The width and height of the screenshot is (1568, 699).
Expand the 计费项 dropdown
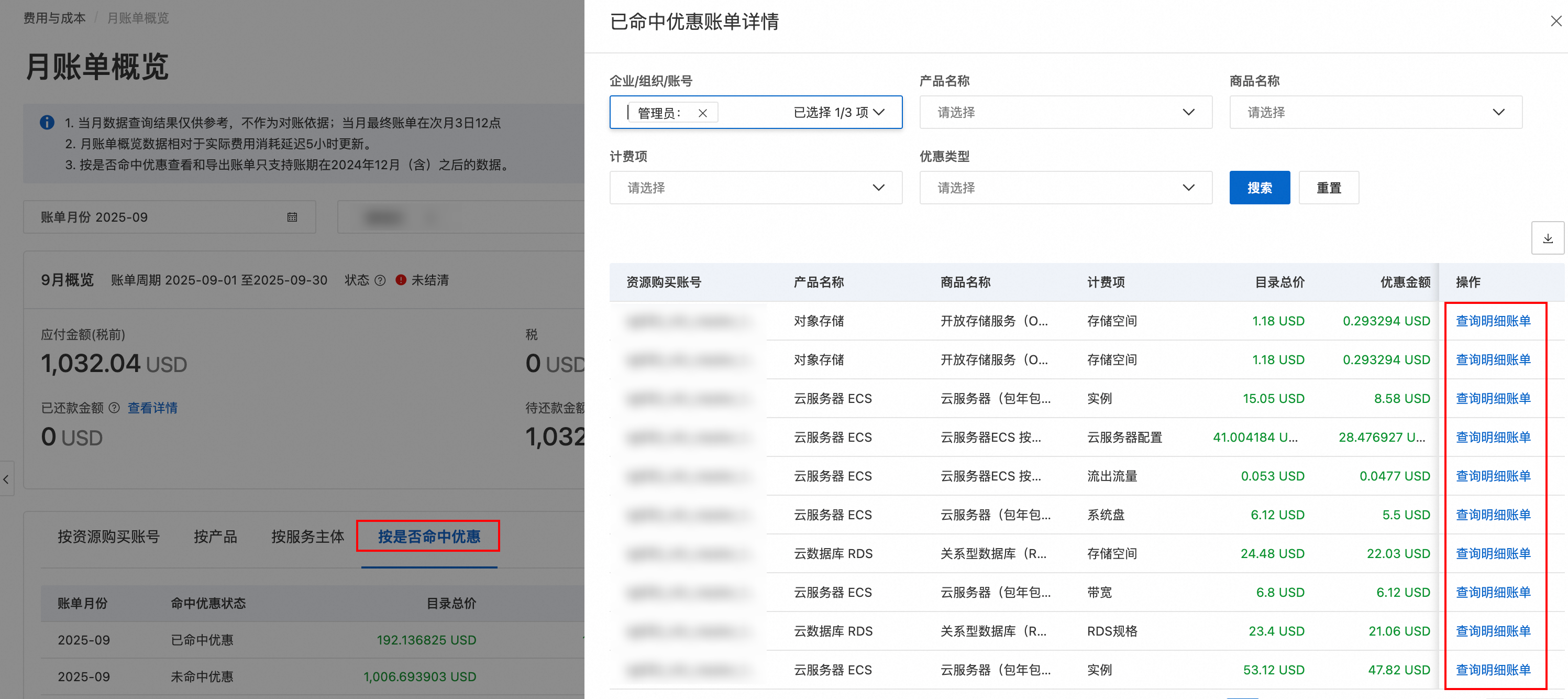(755, 188)
